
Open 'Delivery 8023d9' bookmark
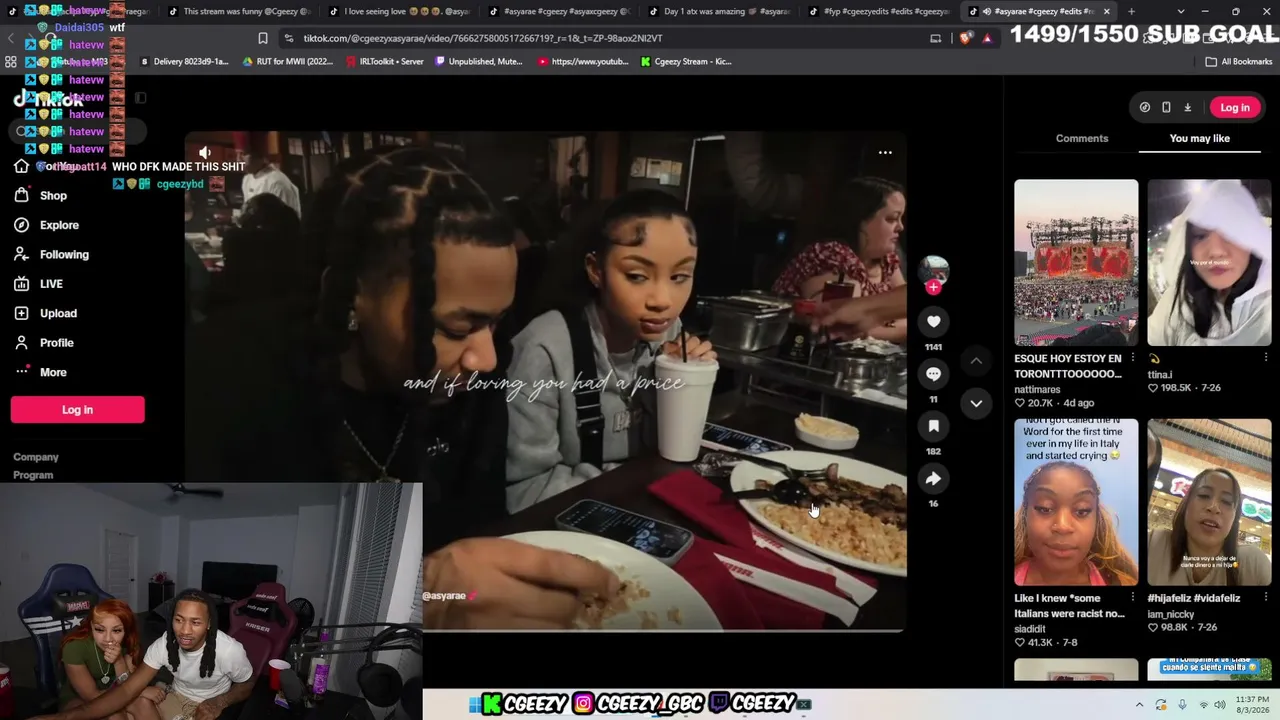(184, 61)
